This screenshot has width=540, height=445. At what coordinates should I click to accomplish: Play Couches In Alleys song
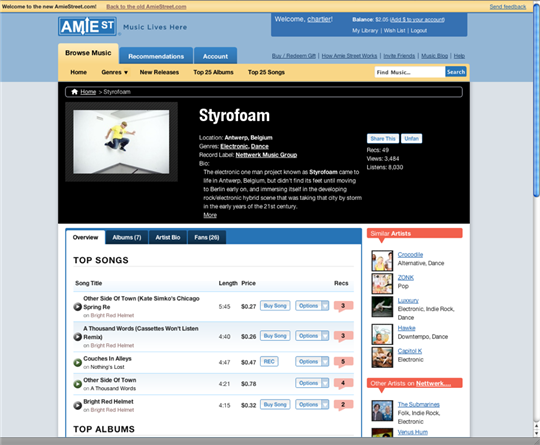77,362
